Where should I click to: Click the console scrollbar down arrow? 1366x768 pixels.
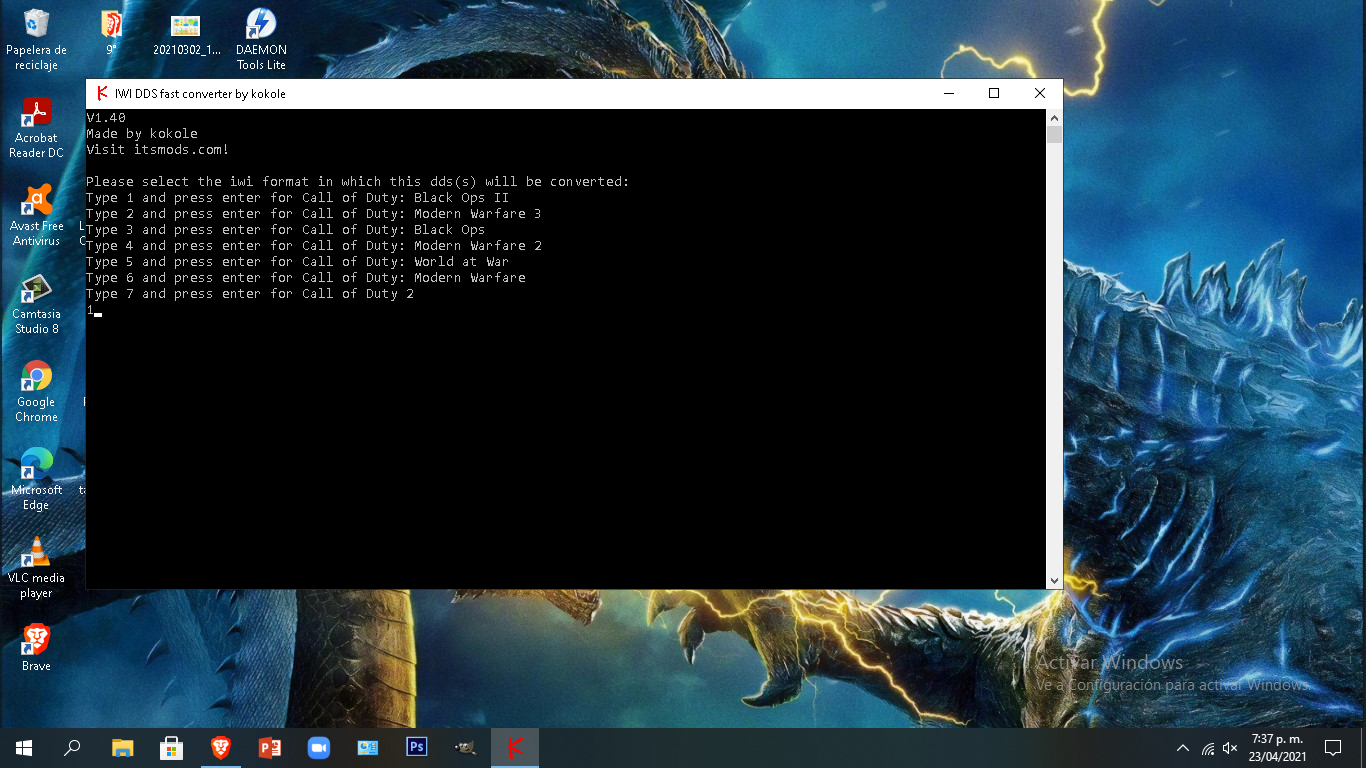pyautogui.click(x=1054, y=580)
